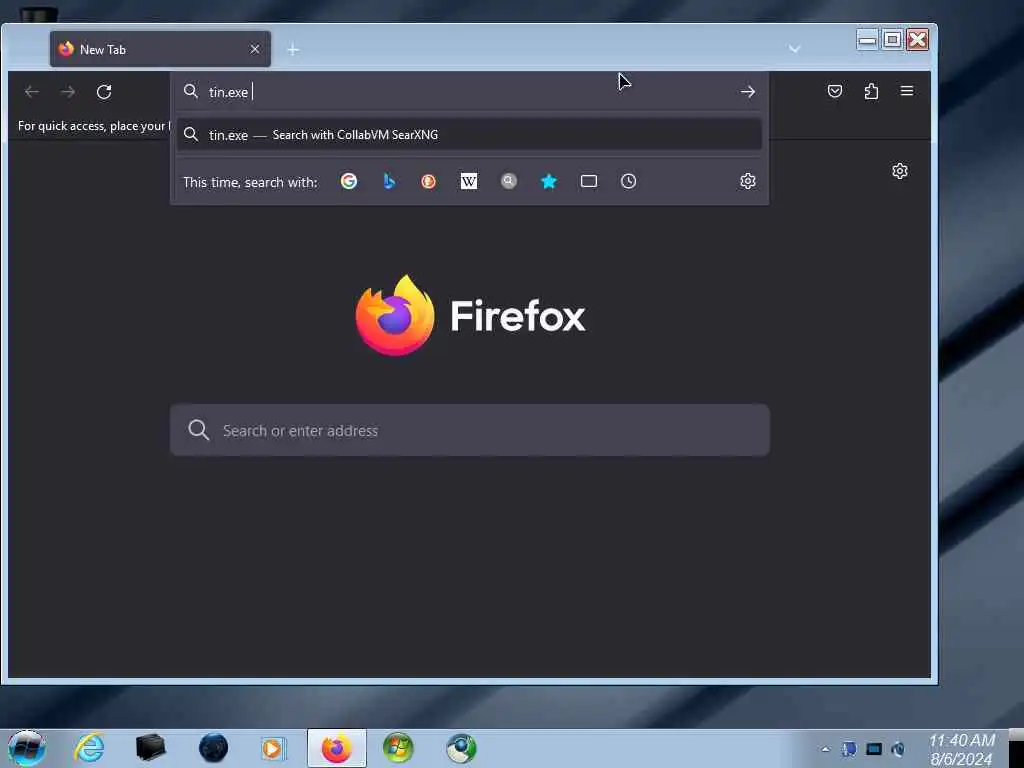Open the Windows flag orb taskbar icon

pos(398,748)
